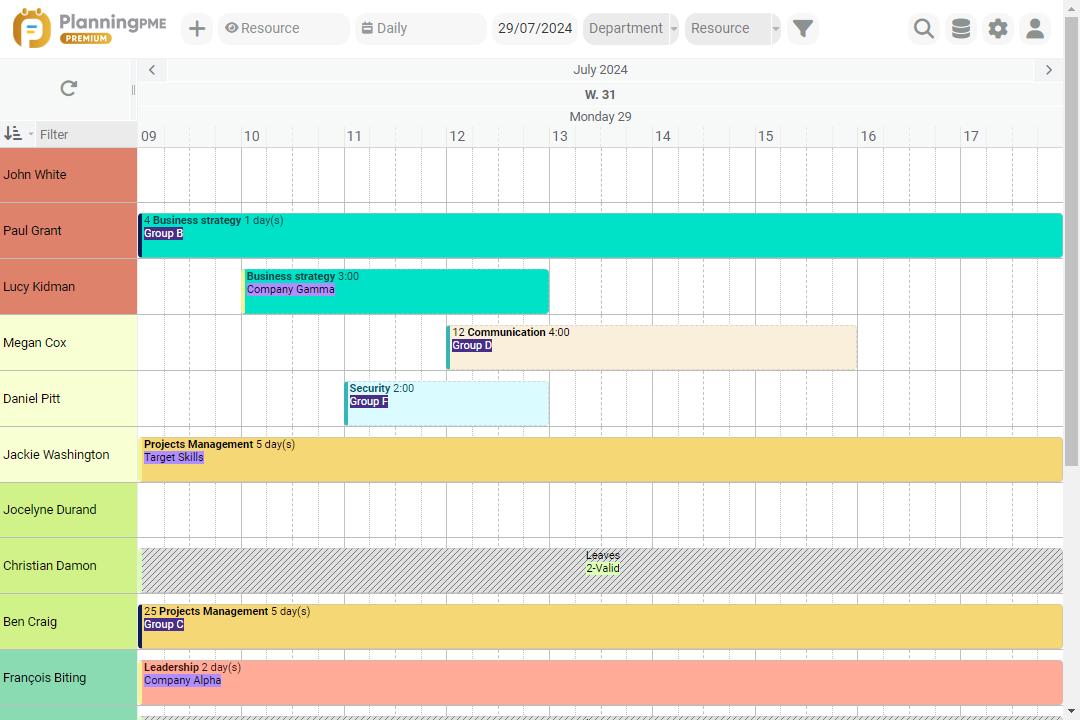Open the Security 2:00 Group F task

[446, 404]
